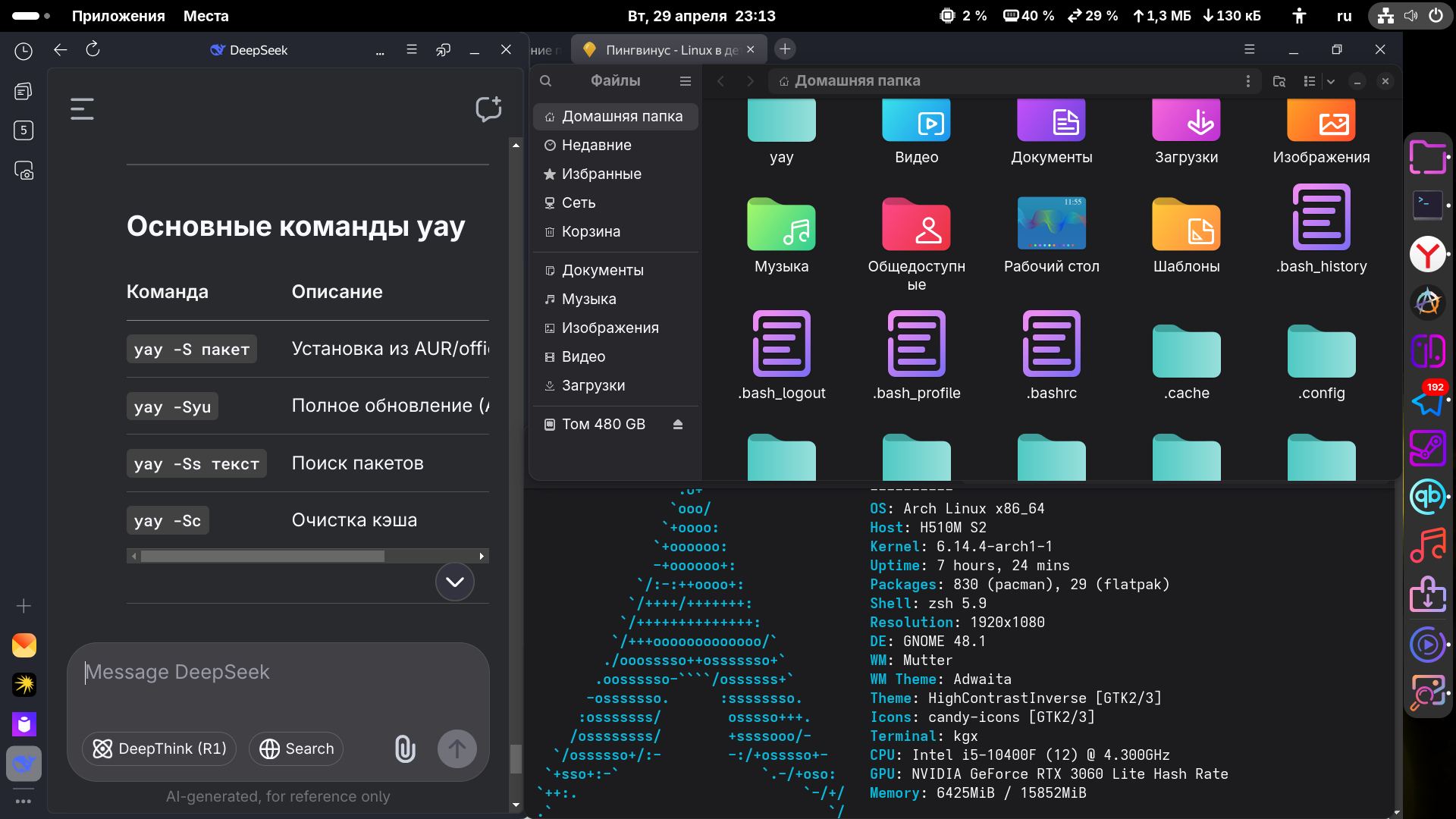Open system status menu with power icon
Screen dimensions: 1456x819
point(1410,16)
